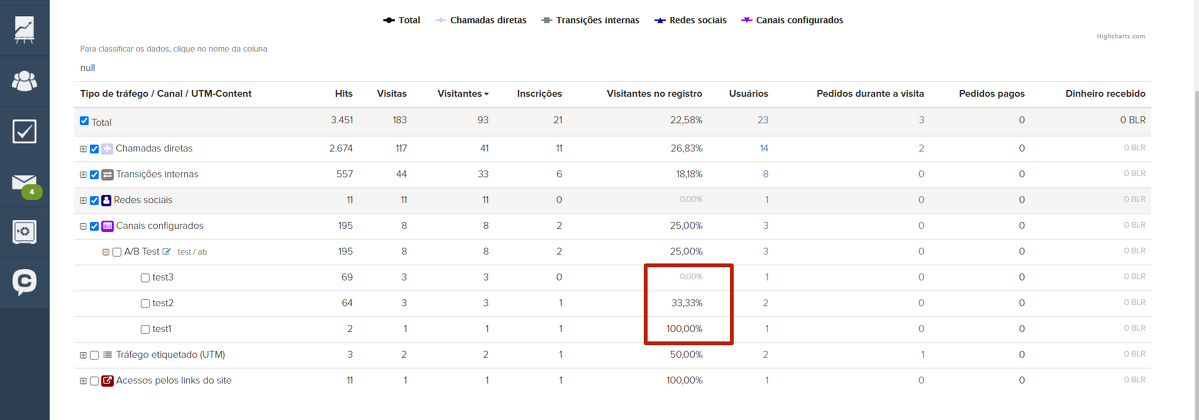Open the mail messages sidebar icon

point(22,183)
